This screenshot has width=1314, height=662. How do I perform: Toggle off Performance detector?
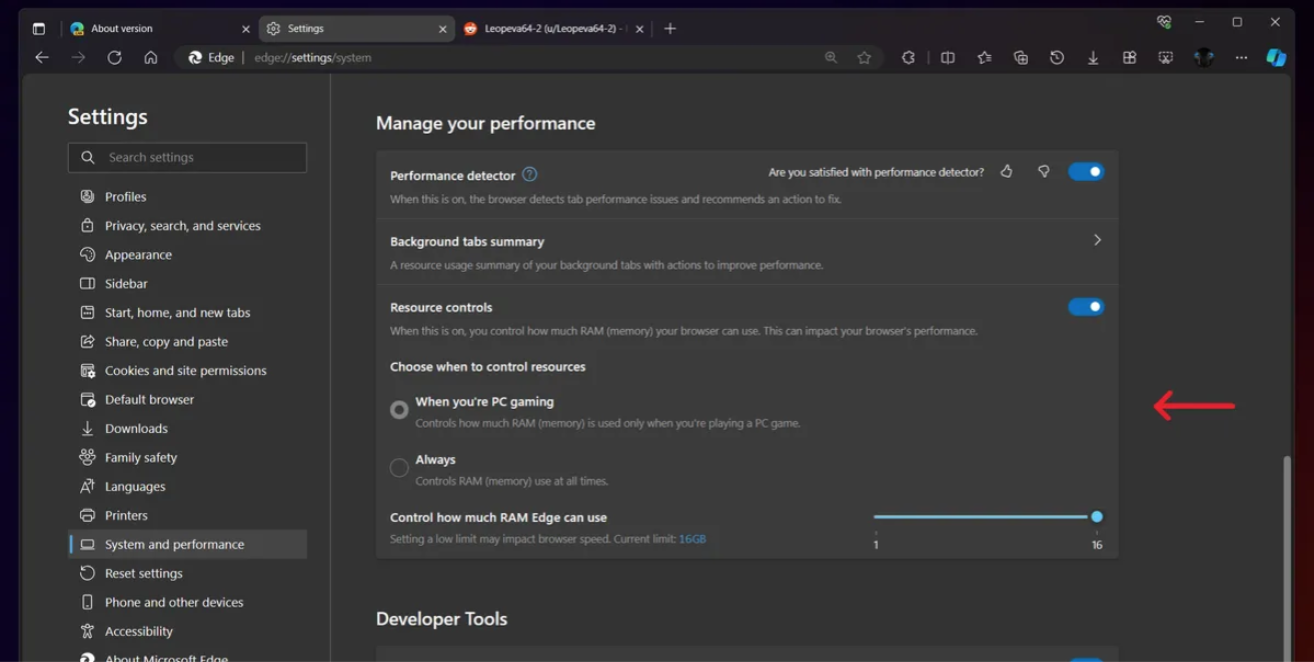1086,171
